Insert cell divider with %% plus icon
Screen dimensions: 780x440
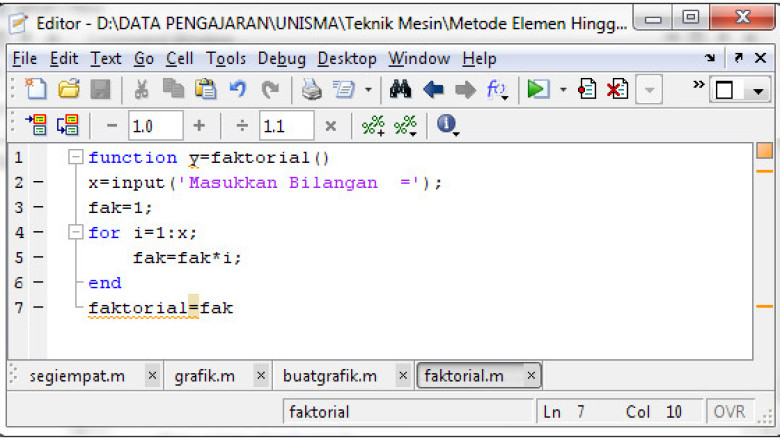pos(374,125)
